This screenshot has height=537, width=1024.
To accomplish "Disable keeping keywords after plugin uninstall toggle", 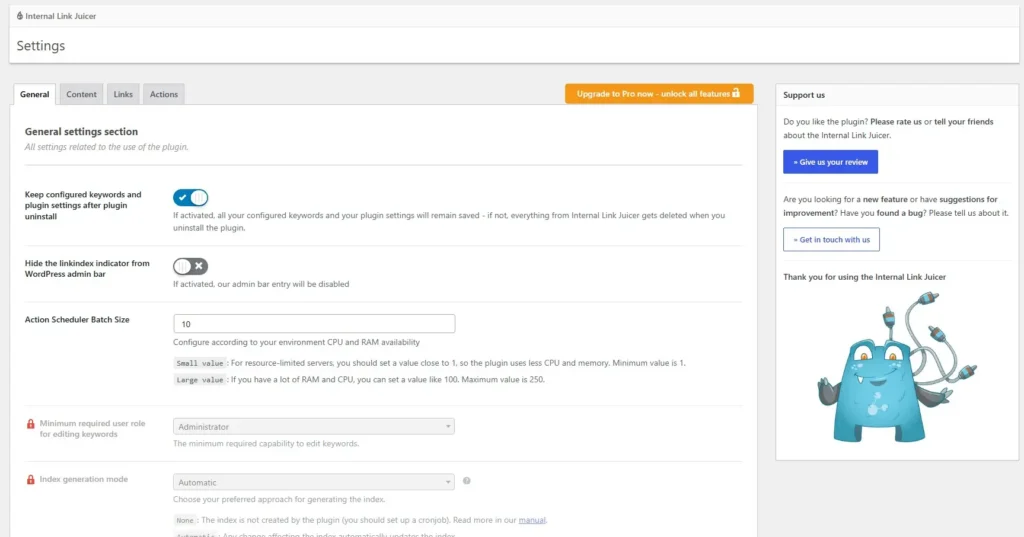I will 190,197.
